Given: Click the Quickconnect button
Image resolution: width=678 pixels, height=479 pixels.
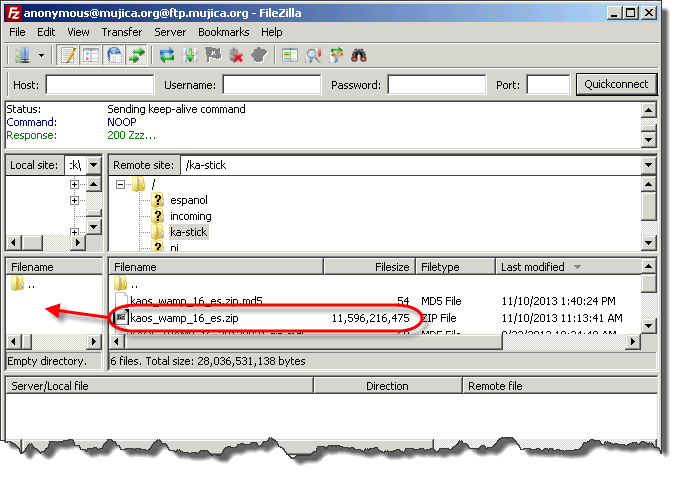Looking at the screenshot, I should (x=617, y=84).
